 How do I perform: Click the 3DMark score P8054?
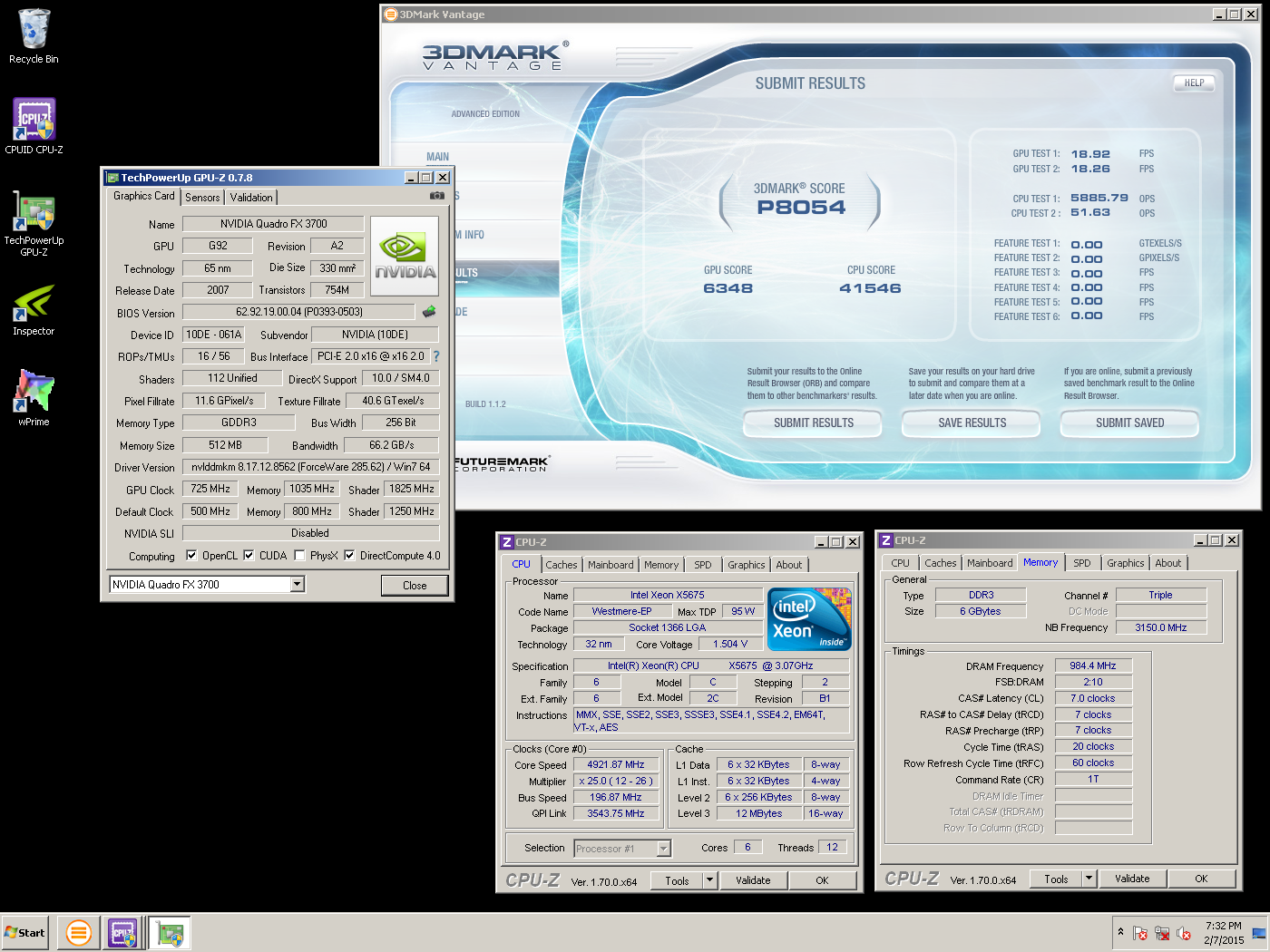coord(801,207)
